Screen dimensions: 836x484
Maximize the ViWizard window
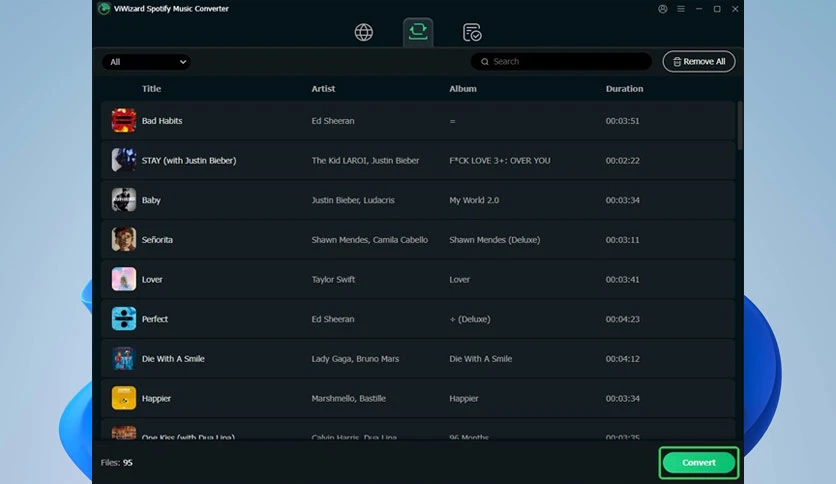click(717, 9)
